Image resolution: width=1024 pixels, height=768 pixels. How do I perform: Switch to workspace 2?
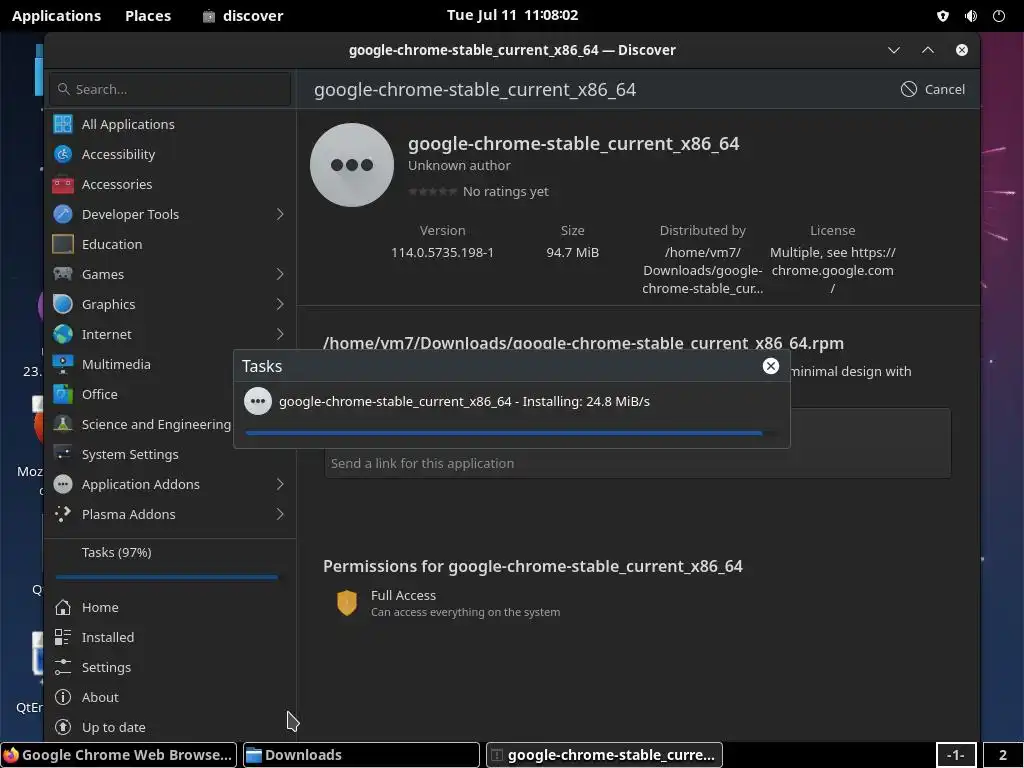1002,755
